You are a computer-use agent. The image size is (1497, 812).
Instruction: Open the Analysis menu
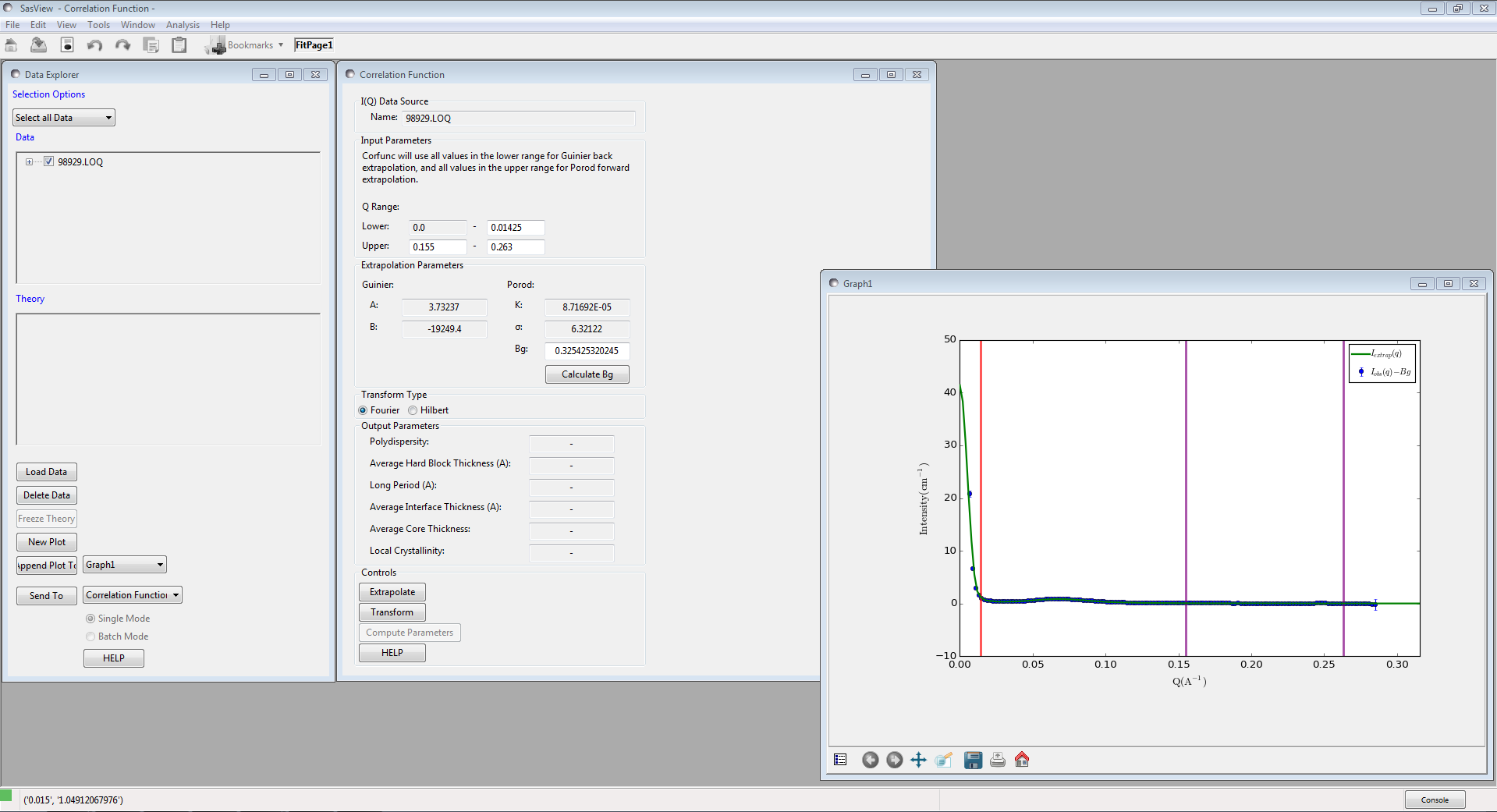coord(183,24)
